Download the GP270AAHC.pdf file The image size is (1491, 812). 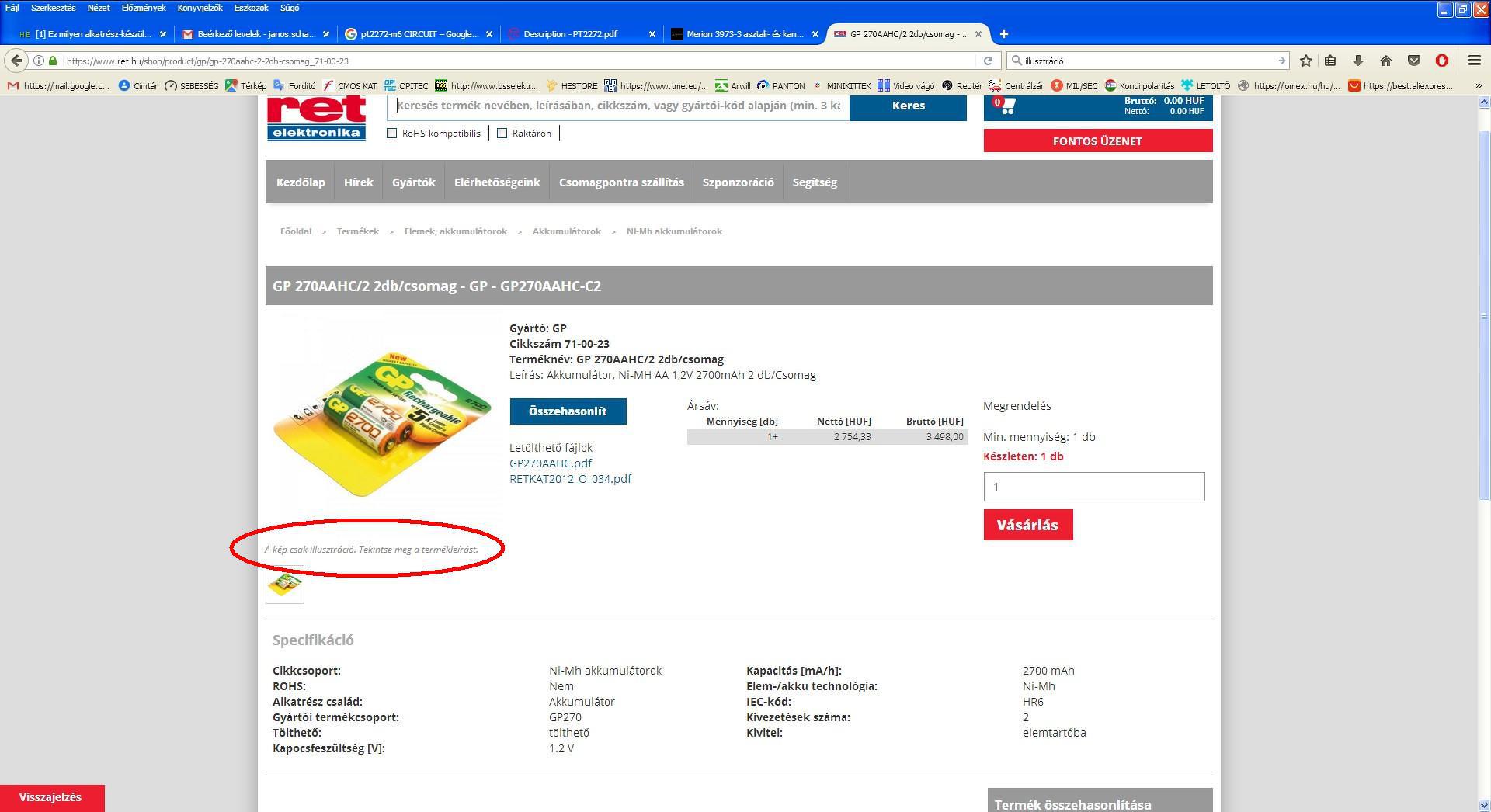tap(551, 463)
